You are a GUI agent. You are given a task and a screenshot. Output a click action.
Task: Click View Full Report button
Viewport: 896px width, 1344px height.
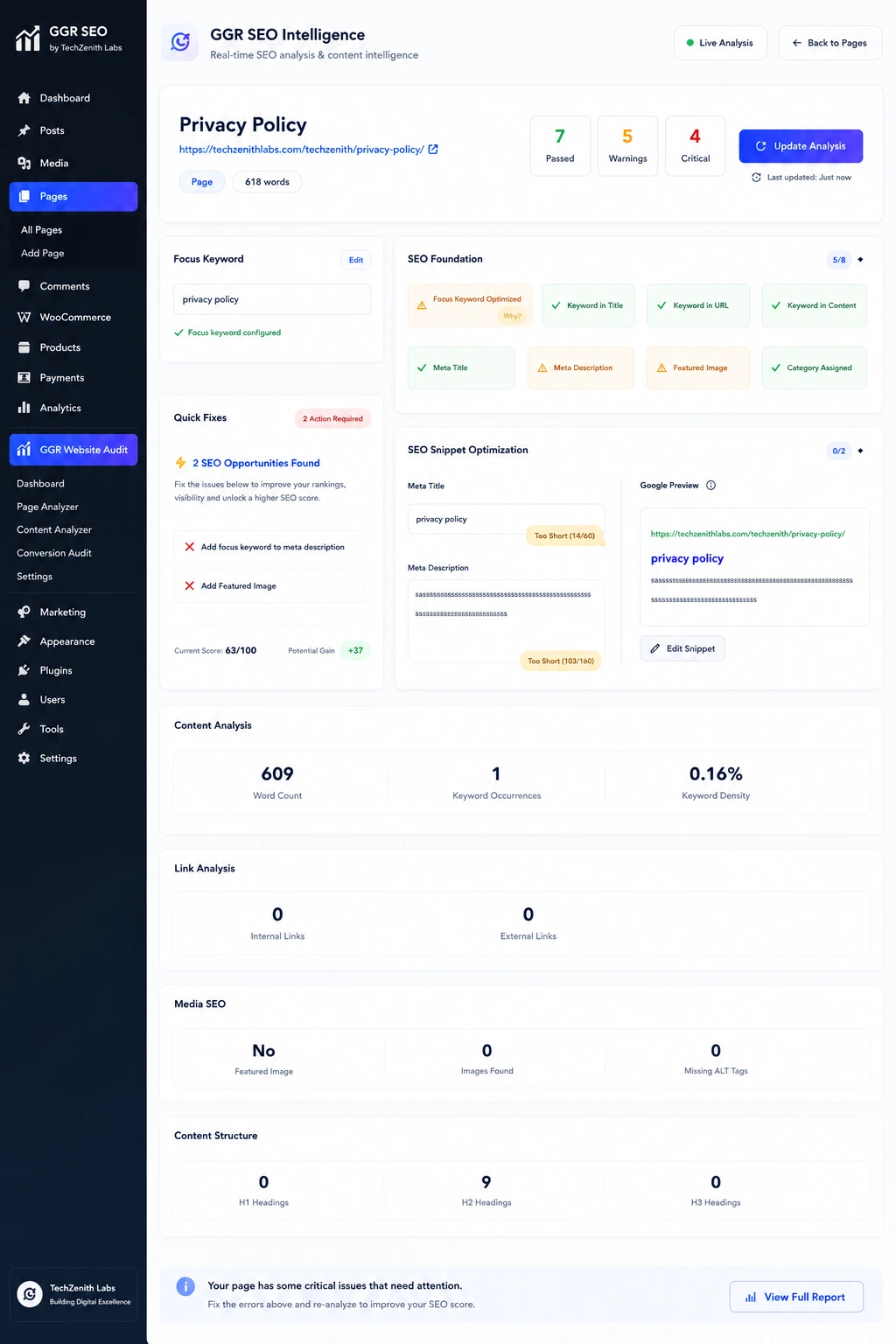(796, 1297)
